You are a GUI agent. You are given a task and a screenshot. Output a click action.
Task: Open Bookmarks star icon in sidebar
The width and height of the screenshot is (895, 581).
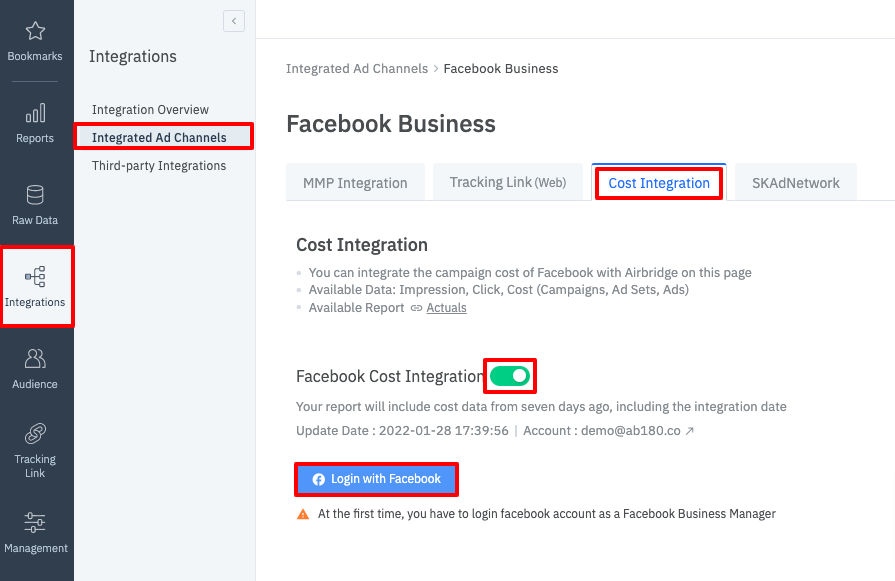35,32
